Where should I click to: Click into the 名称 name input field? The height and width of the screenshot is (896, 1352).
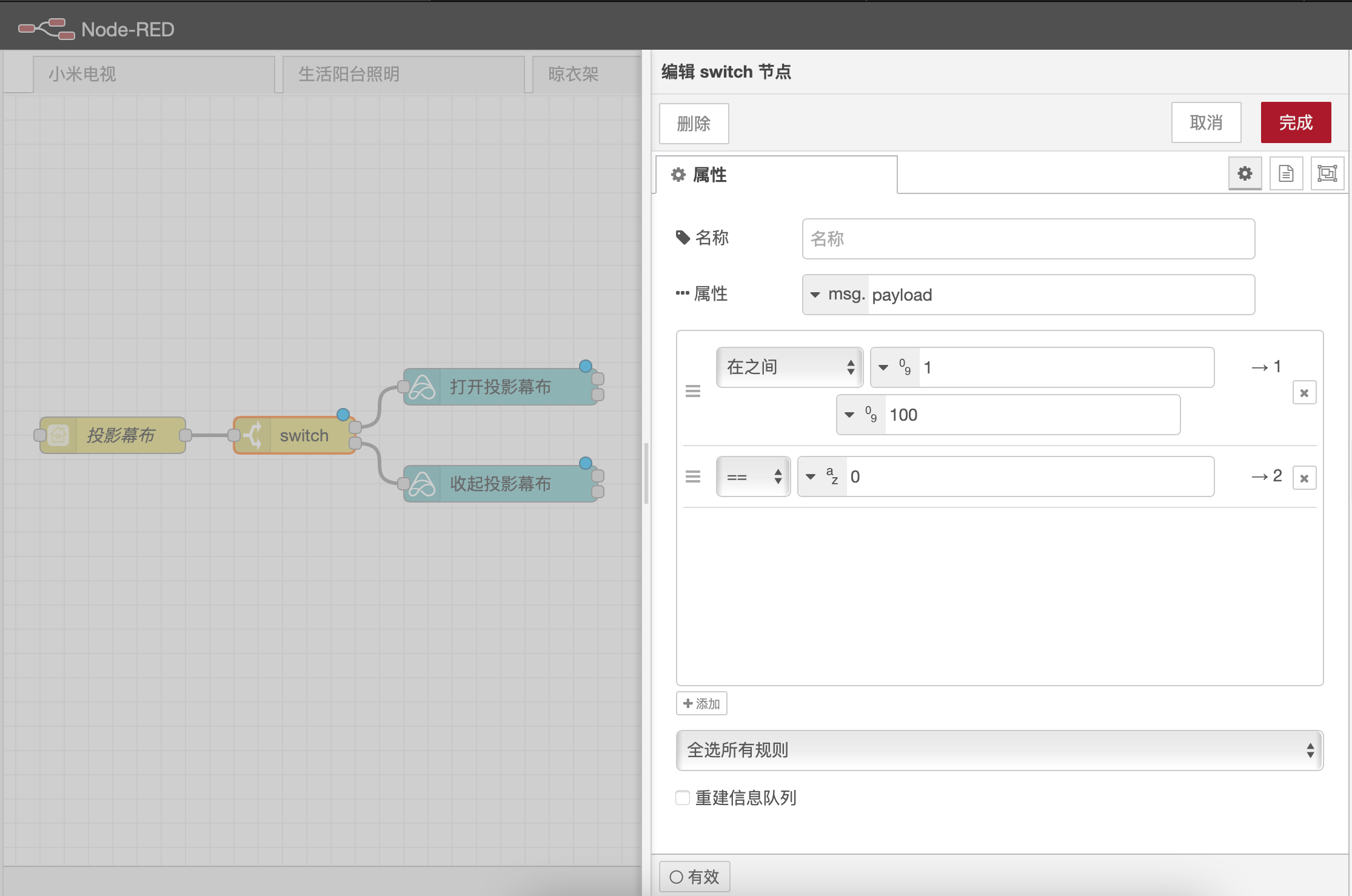(1028, 239)
